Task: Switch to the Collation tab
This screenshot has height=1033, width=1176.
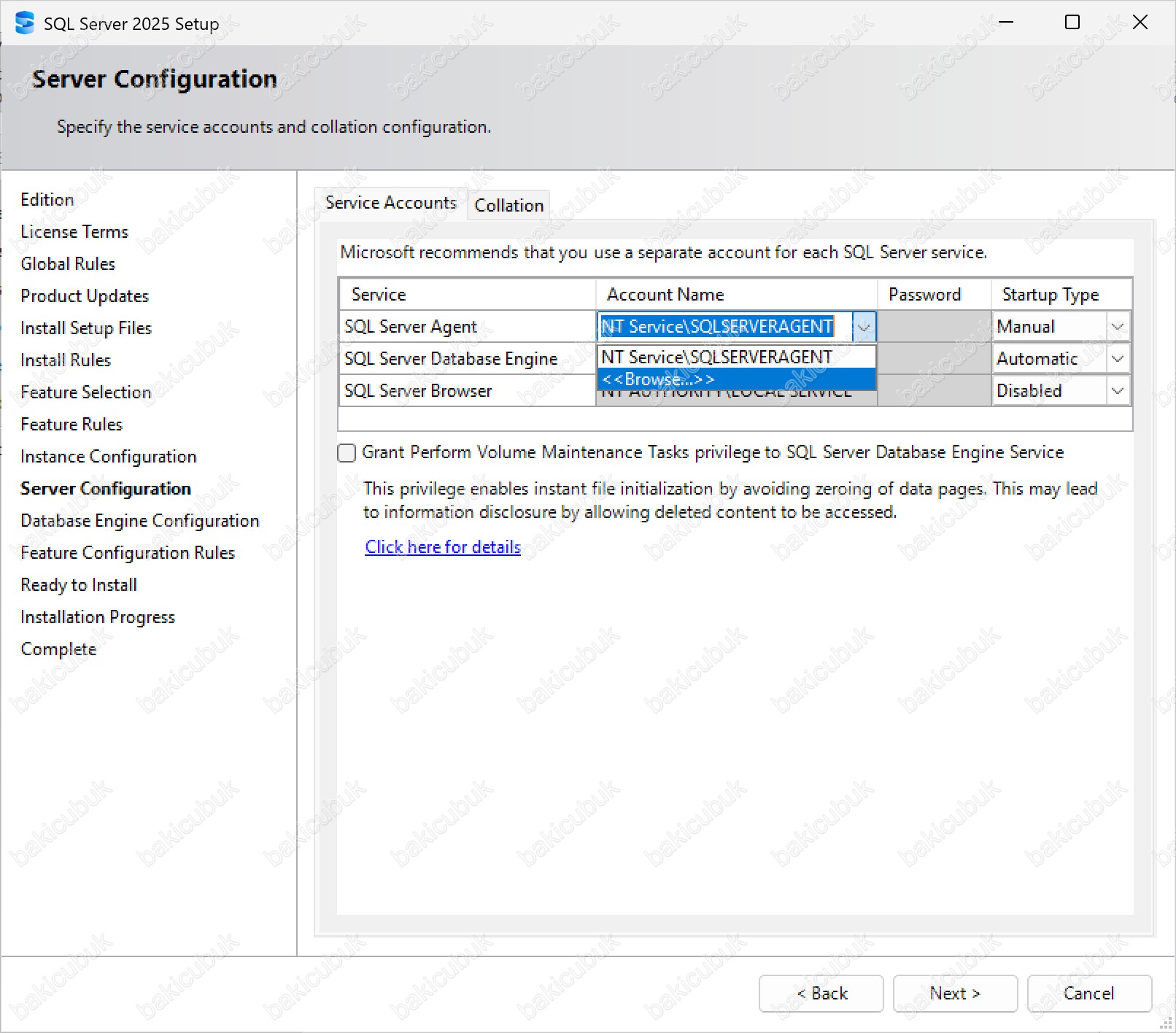Action: (508, 206)
